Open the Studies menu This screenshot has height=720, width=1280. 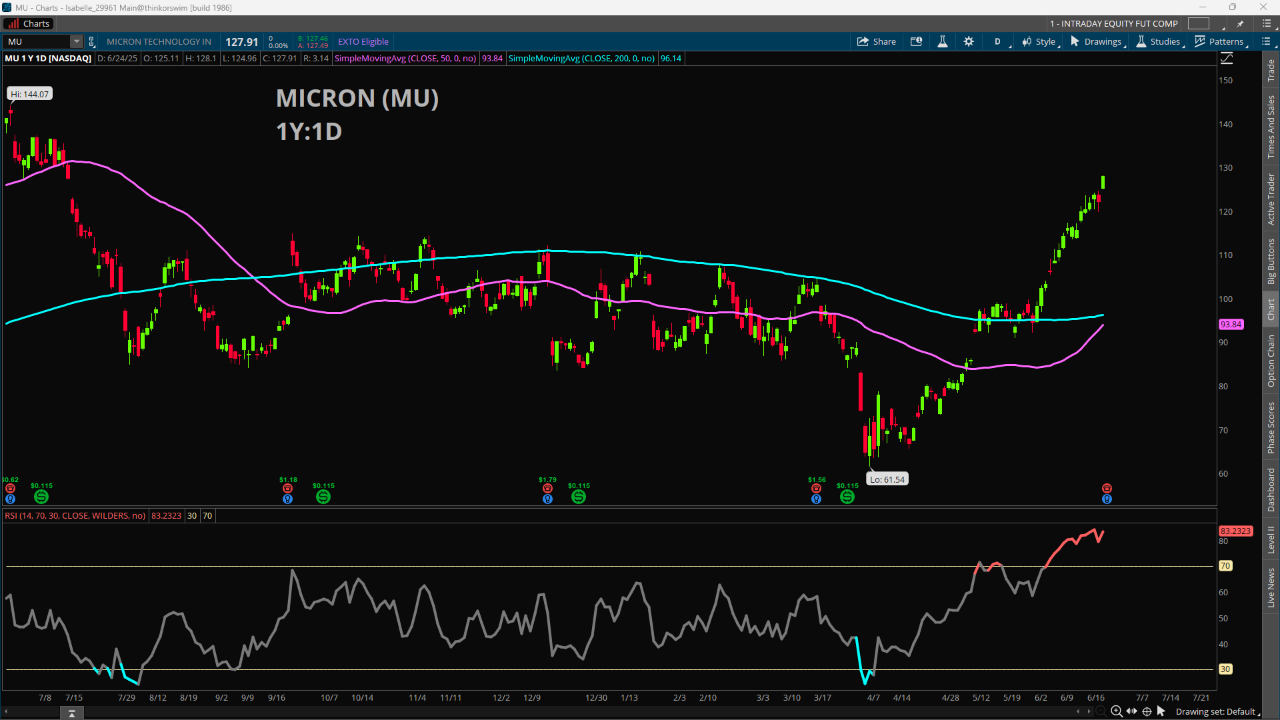click(1158, 42)
